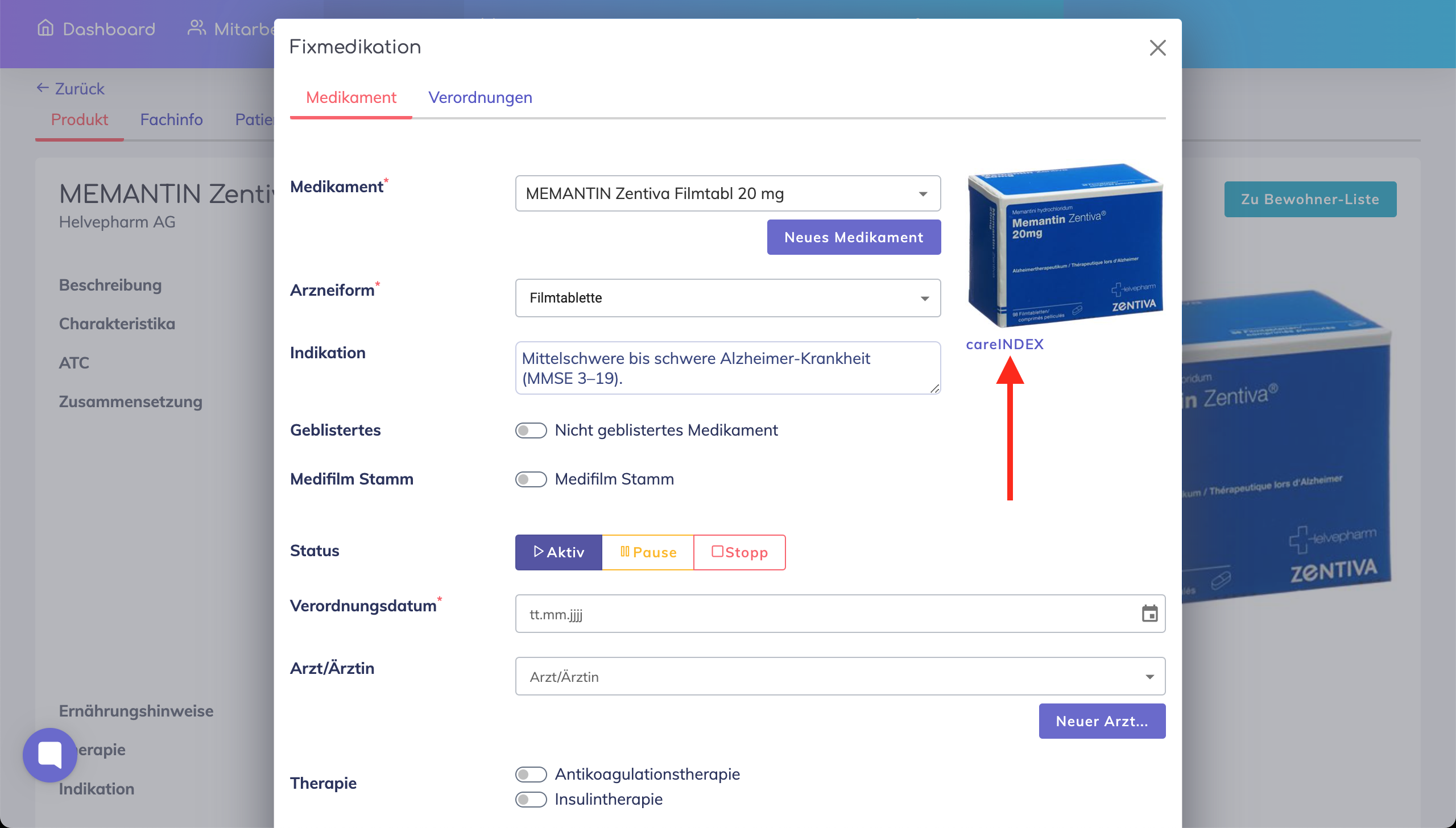Click the Mitarbeiter people icon
1456x828 pixels.
(x=196, y=28)
